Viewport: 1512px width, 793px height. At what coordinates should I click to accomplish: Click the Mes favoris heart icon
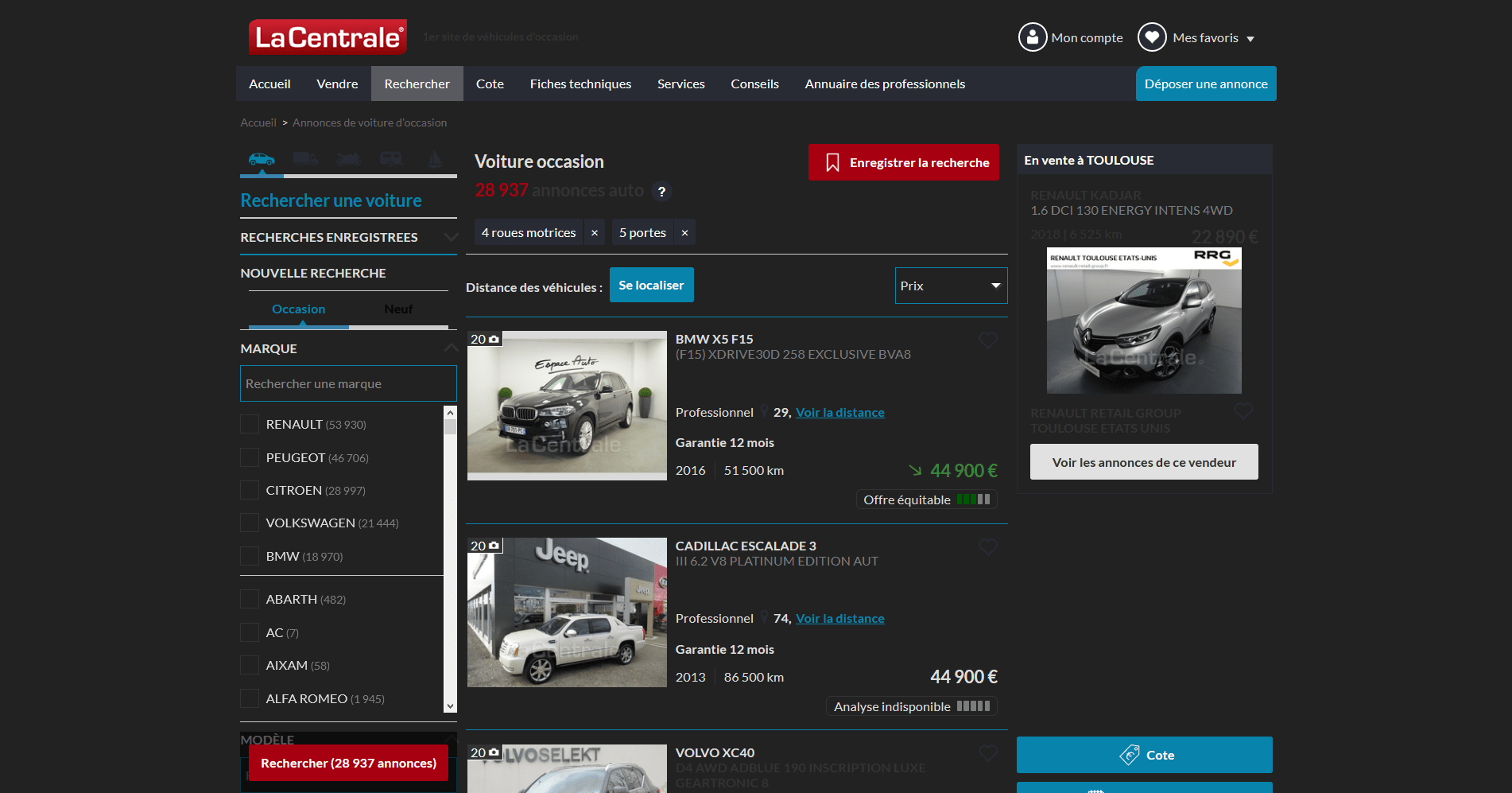(1152, 37)
